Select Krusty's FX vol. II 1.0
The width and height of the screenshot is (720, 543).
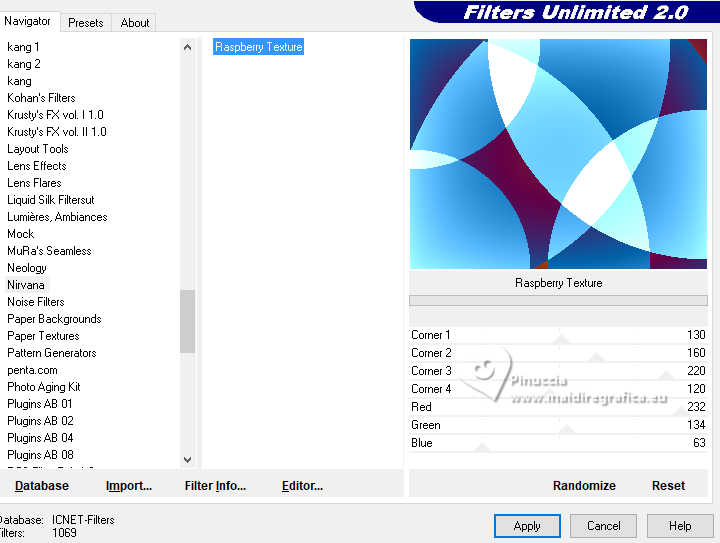pyautogui.click(x=57, y=132)
